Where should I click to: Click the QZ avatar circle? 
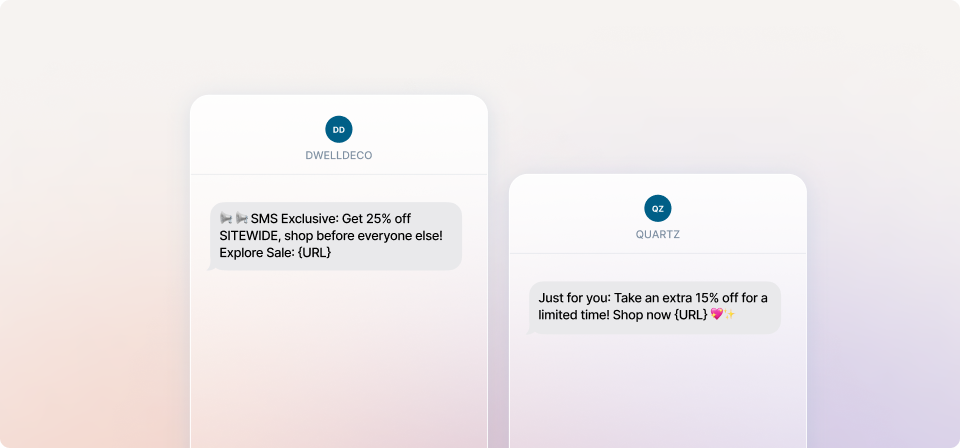point(658,208)
